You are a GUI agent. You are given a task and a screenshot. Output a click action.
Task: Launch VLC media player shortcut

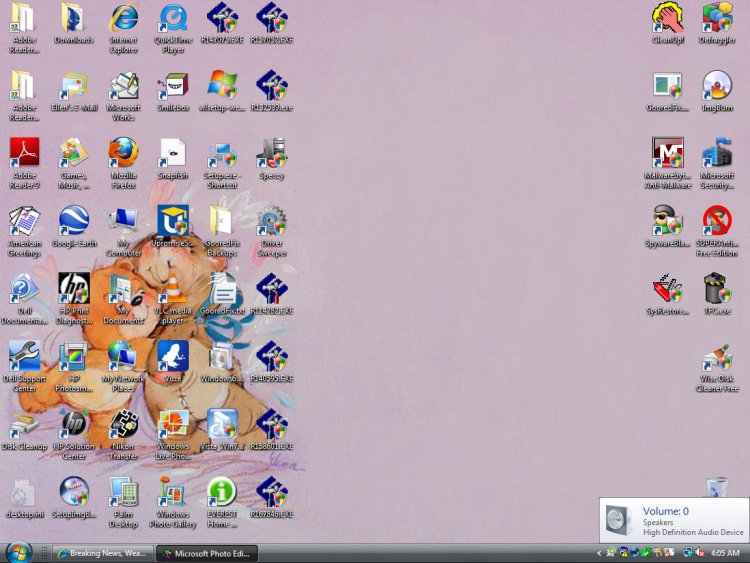pyautogui.click(x=173, y=299)
